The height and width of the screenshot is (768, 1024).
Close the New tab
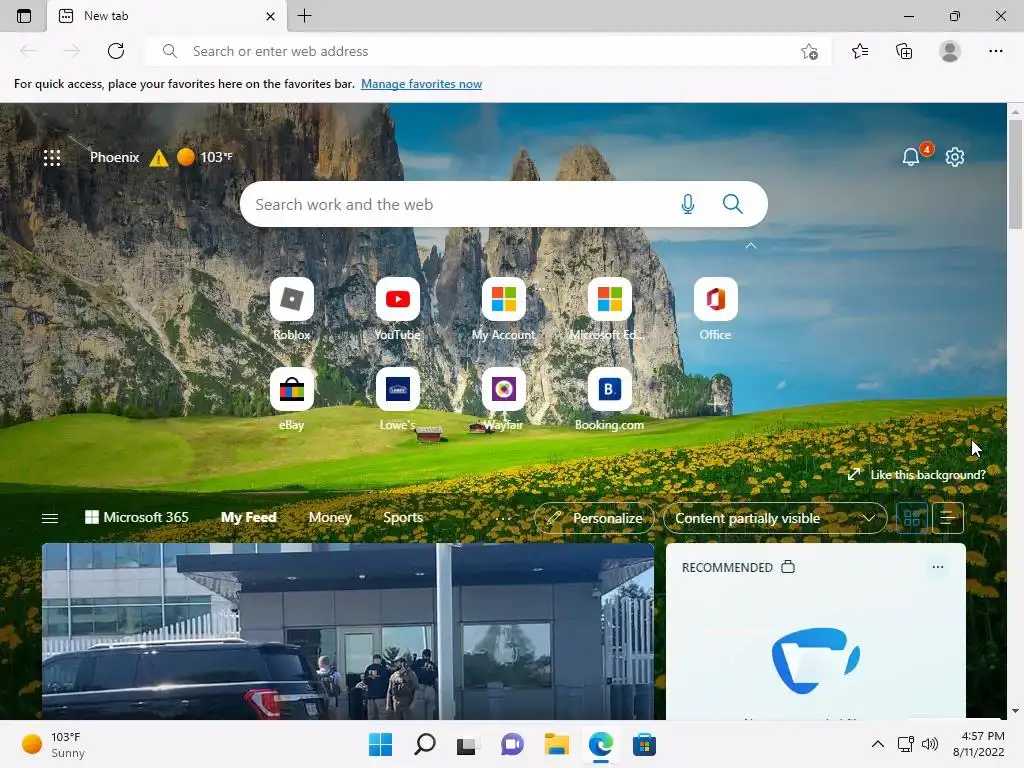[270, 16]
